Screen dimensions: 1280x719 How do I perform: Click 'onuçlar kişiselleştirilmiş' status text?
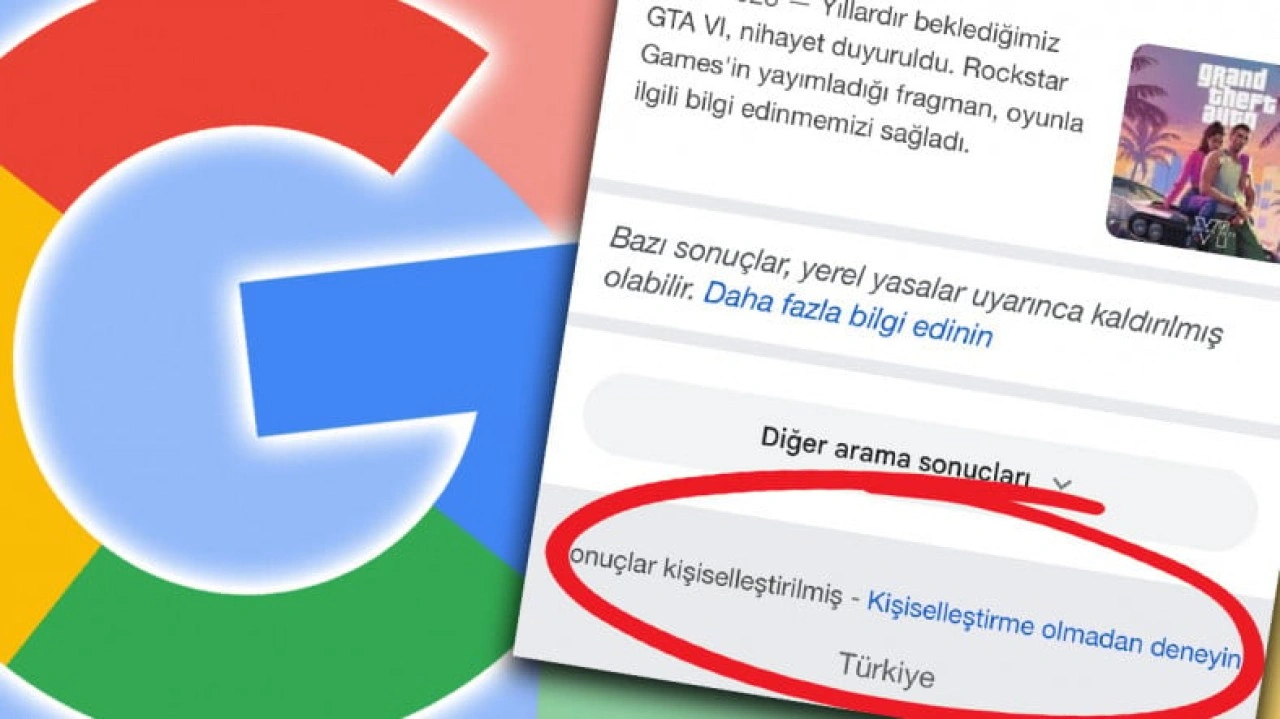[704, 578]
